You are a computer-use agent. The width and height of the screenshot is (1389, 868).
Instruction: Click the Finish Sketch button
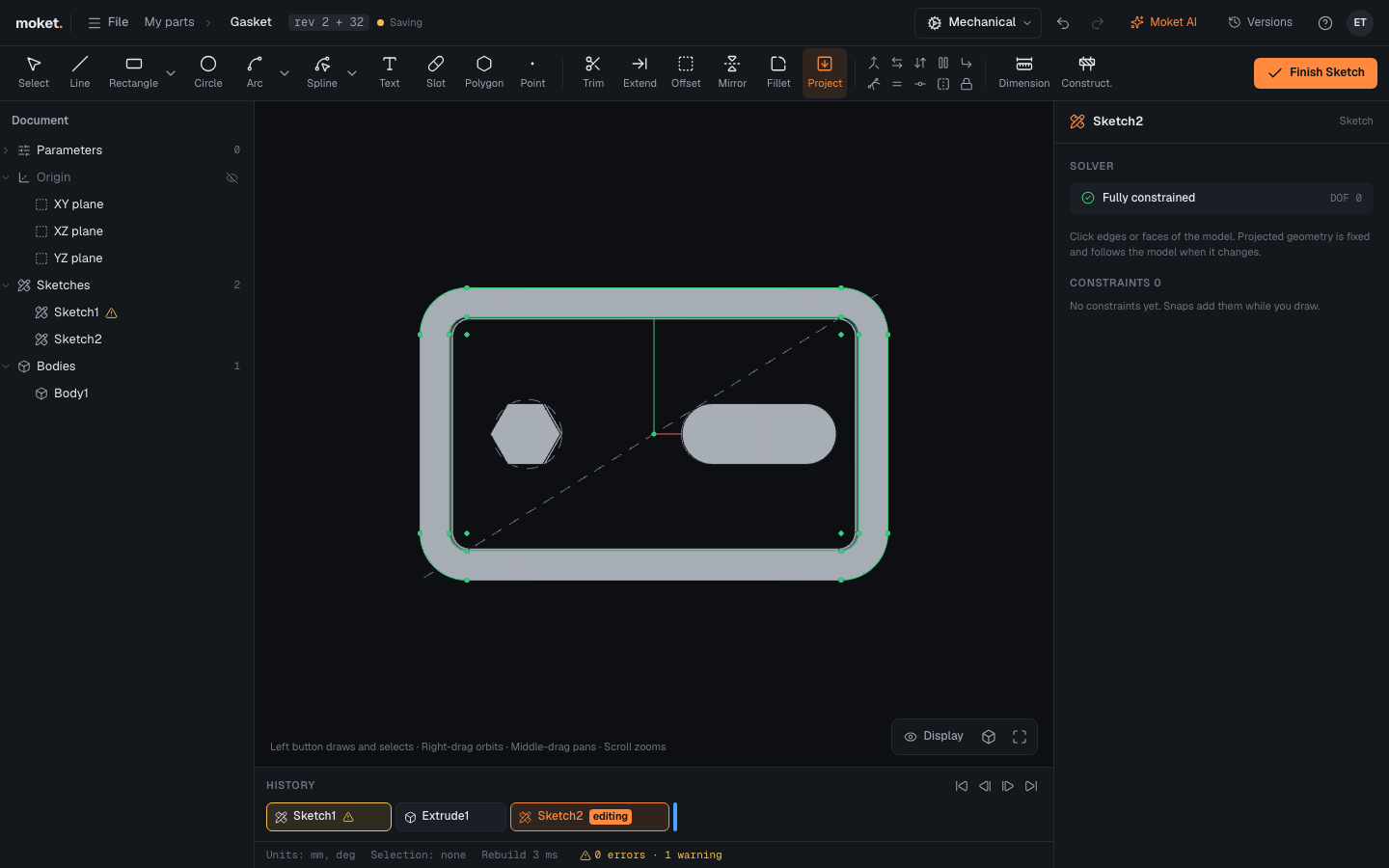(1316, 73)
